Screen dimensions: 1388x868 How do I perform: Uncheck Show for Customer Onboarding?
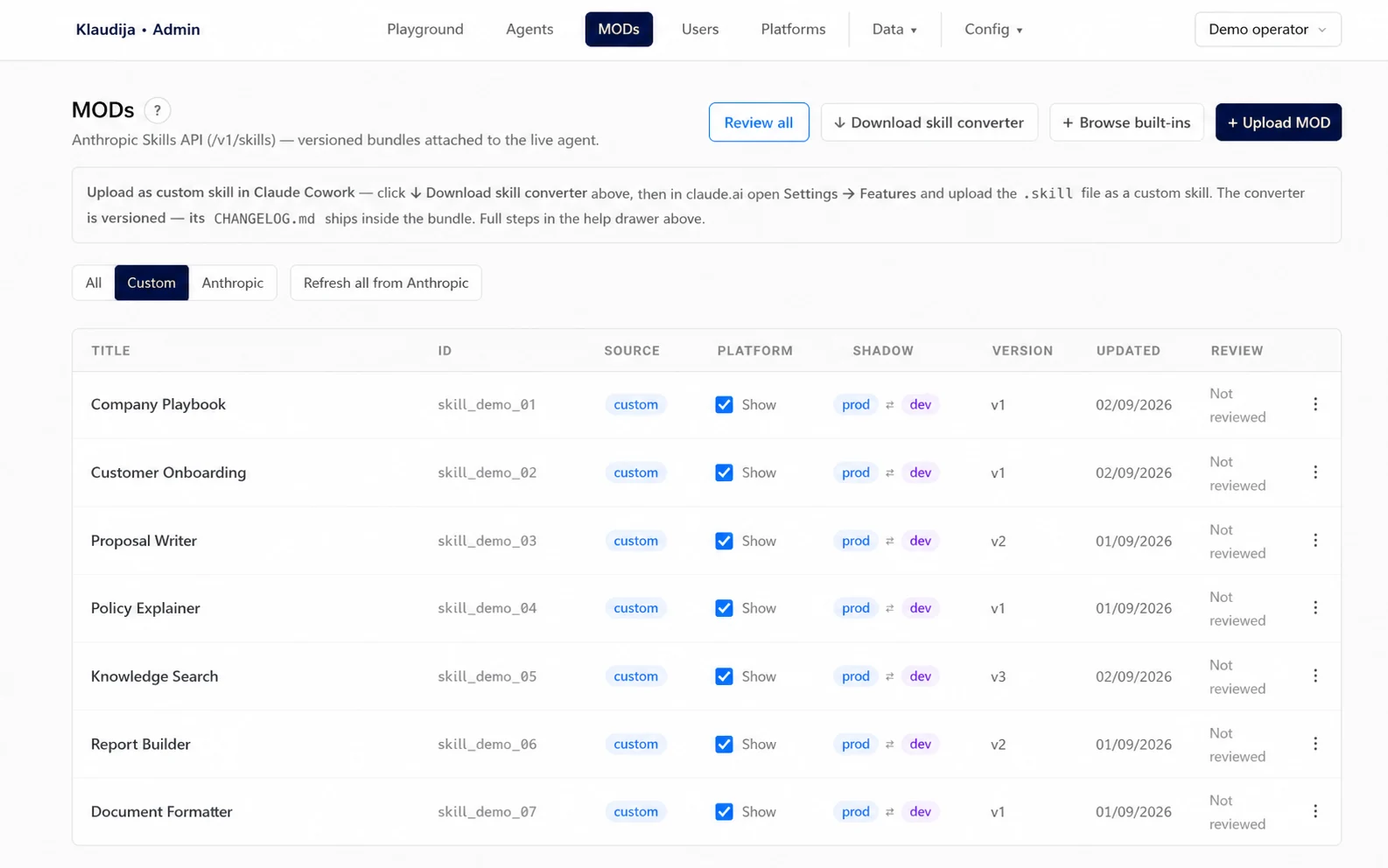click(724, 472)
